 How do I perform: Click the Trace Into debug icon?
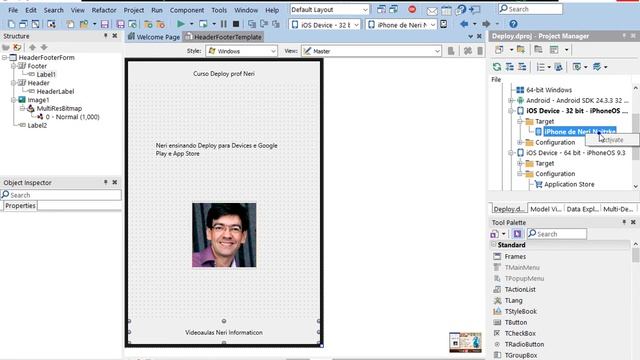click(251, 24)
